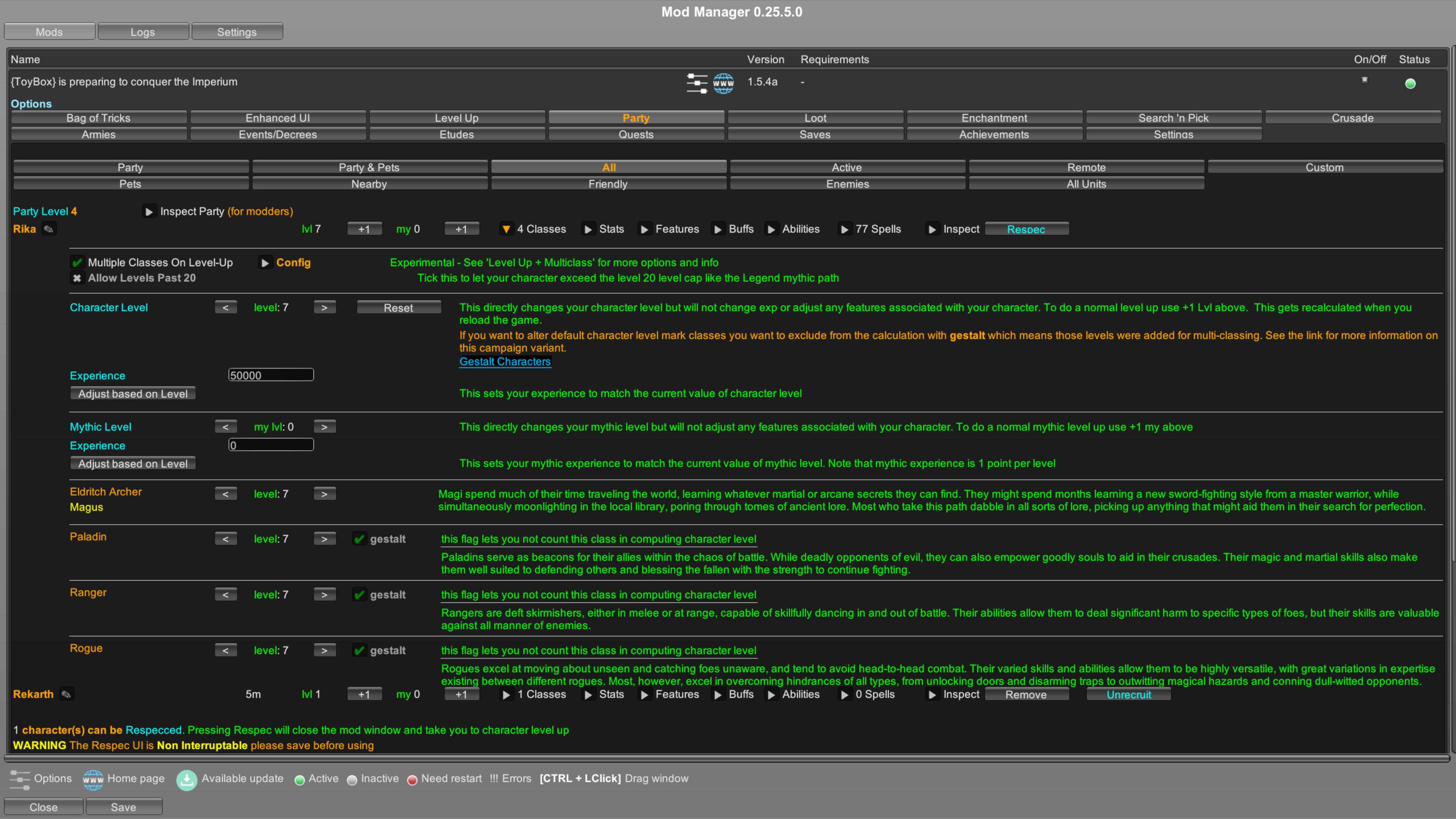Expand Inspect Party for modders
This screenshot has width=1456, height=819.
point(149,212)
